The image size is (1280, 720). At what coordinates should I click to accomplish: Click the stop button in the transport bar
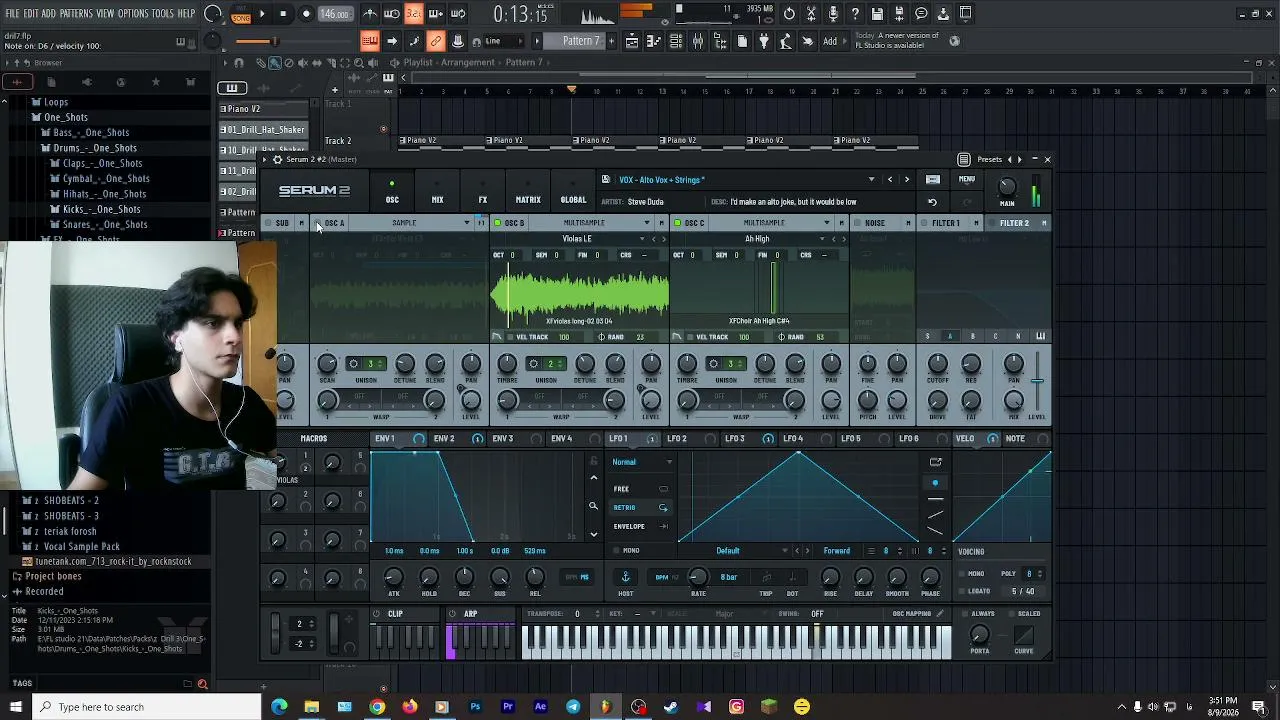click(284, 14)
